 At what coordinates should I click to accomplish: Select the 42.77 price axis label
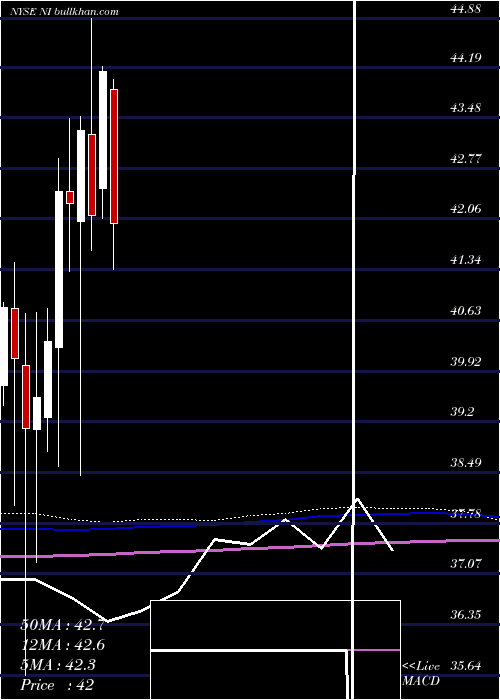pyautogui.click(x=466, y=158)
